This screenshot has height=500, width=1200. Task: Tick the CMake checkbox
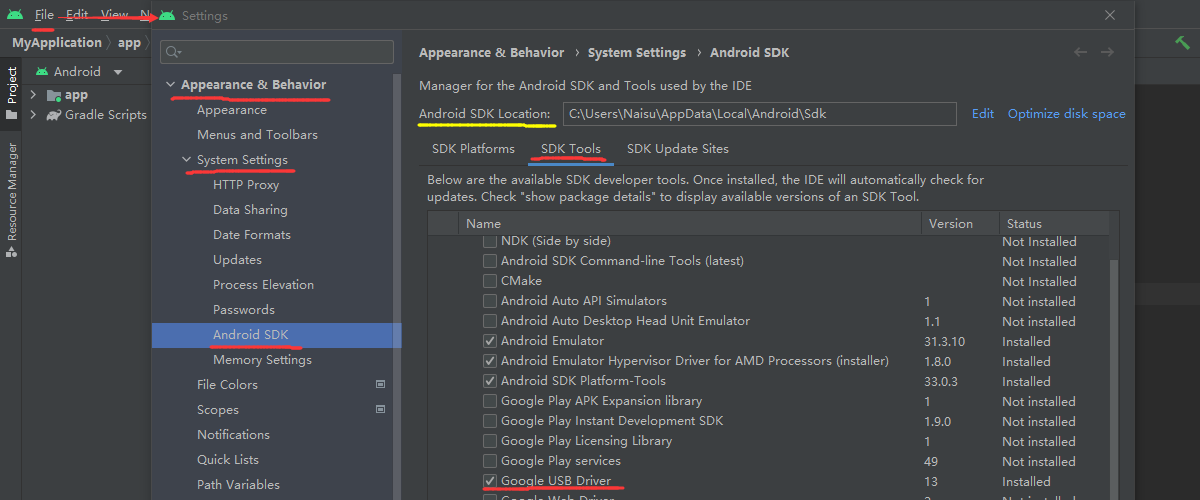tap(490, 281)
